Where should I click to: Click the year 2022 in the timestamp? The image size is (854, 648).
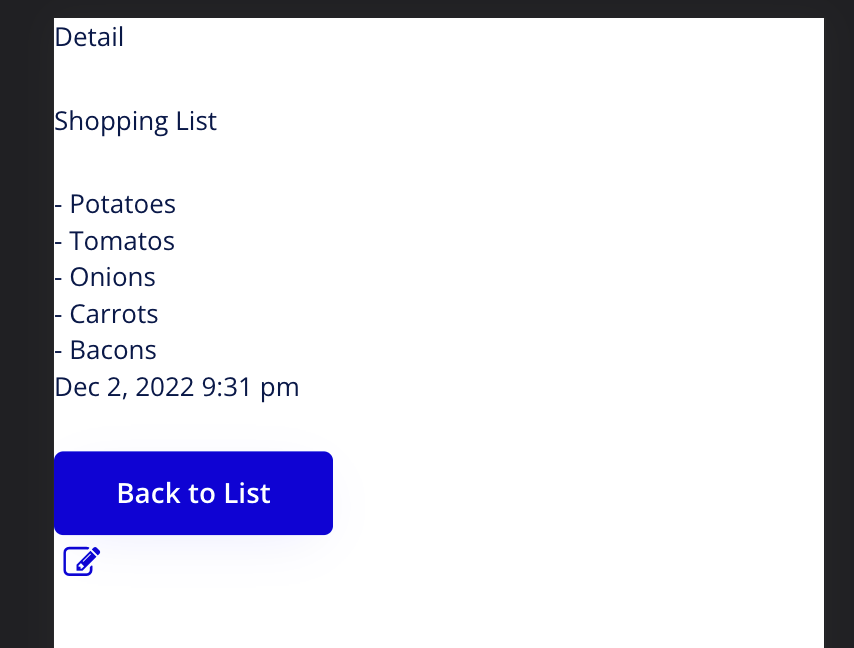pos(165,387)
